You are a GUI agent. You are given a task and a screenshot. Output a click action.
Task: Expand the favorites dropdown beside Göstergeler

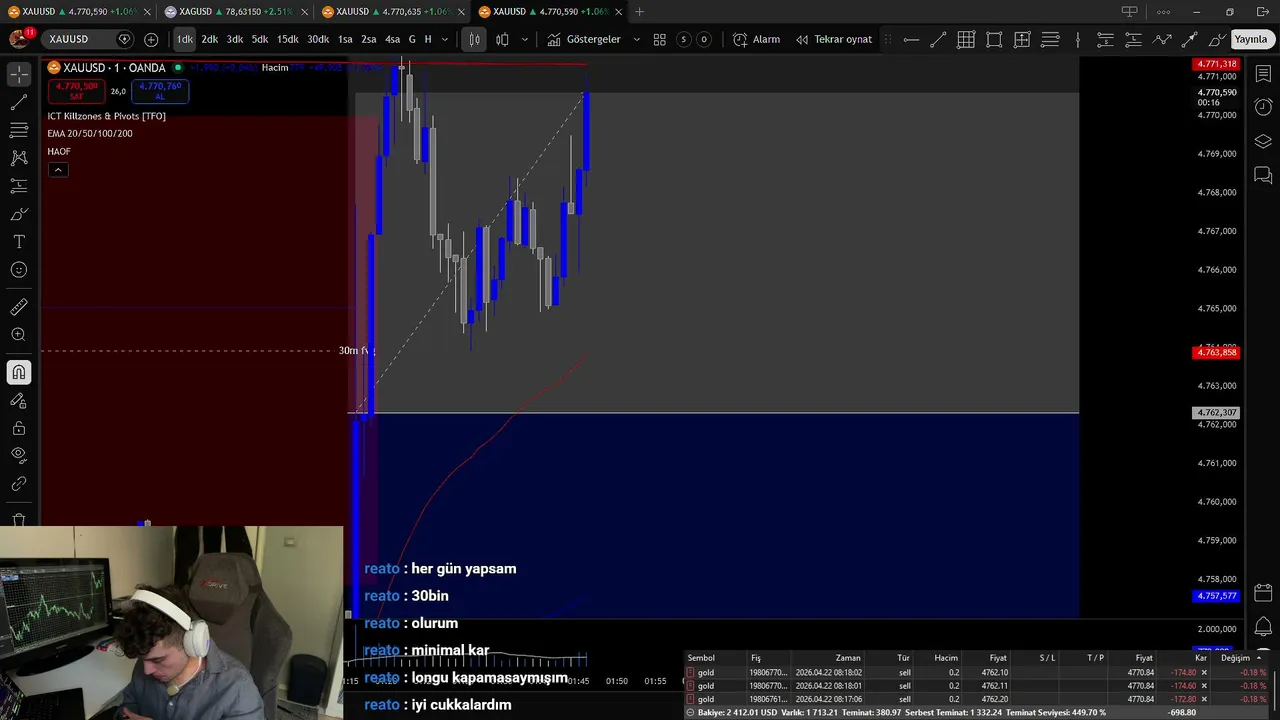(x=637, y=39)
